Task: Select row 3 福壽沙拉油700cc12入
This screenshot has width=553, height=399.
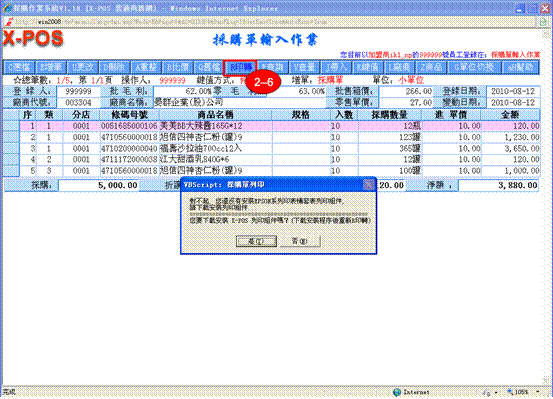Action: (279, 149)
